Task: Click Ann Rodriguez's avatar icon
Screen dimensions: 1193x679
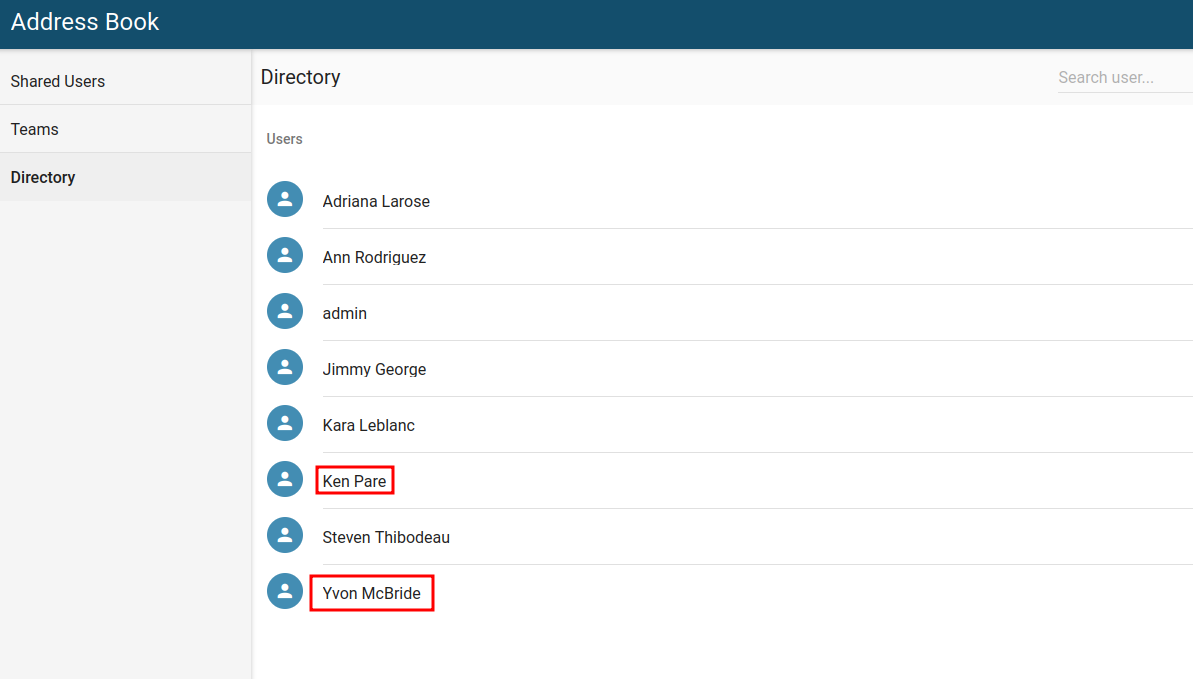Action: (285, 255)
